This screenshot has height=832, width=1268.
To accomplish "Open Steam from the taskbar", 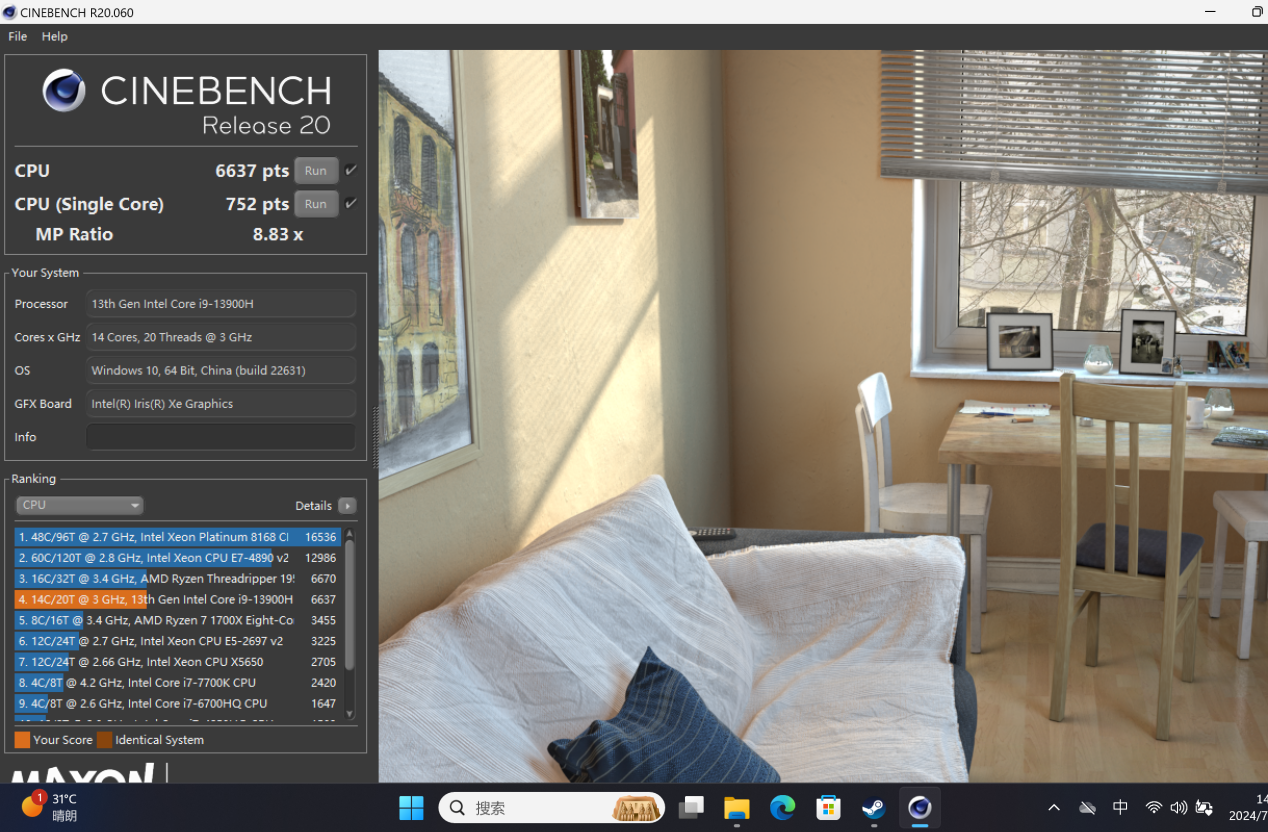I will pos(874,808).
